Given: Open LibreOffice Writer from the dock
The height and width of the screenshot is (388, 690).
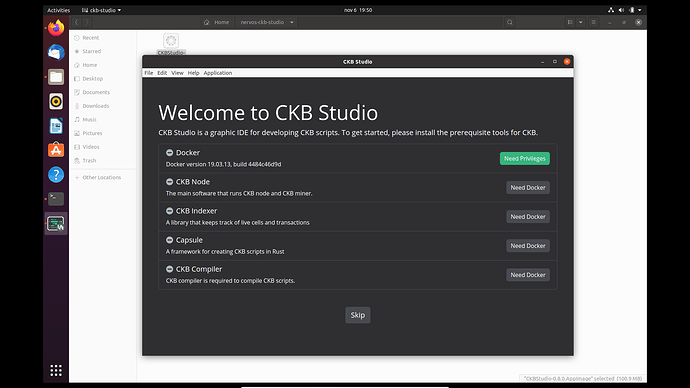Looking at the screenshot, I should 56,126.
